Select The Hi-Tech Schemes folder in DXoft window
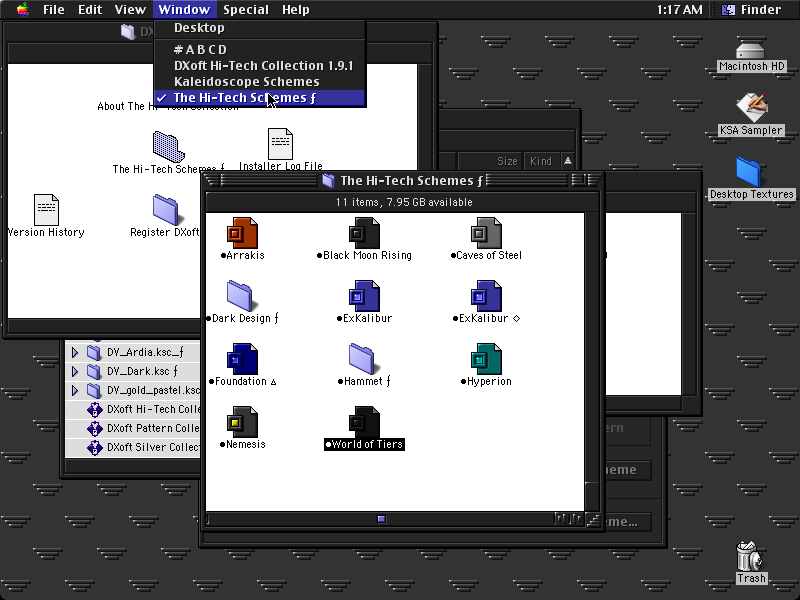 [x=168, y=146]
